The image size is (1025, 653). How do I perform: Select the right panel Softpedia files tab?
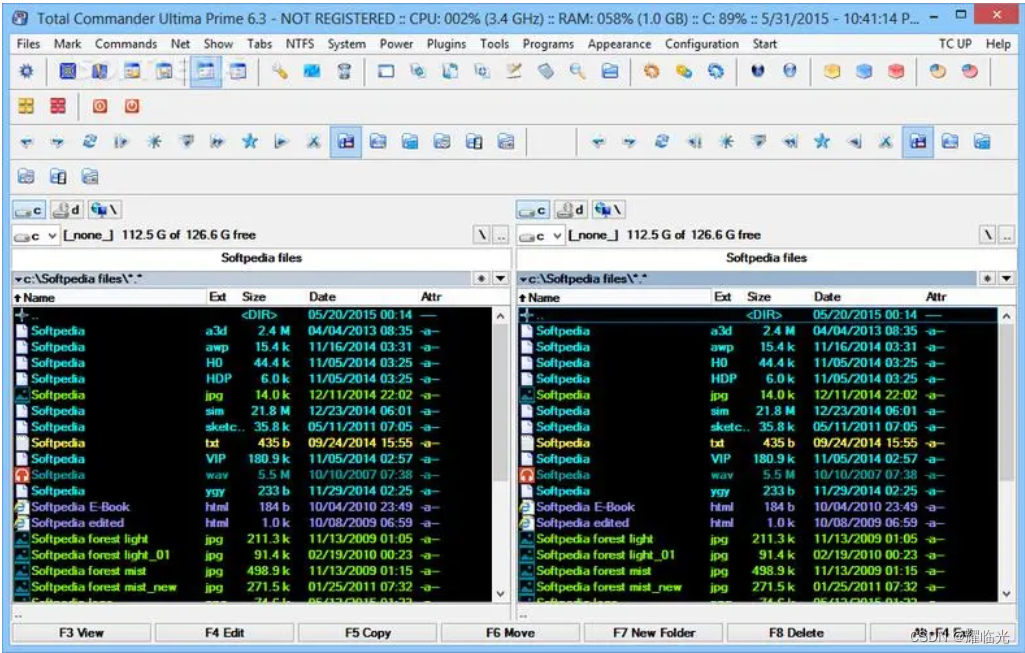(766, 258)
